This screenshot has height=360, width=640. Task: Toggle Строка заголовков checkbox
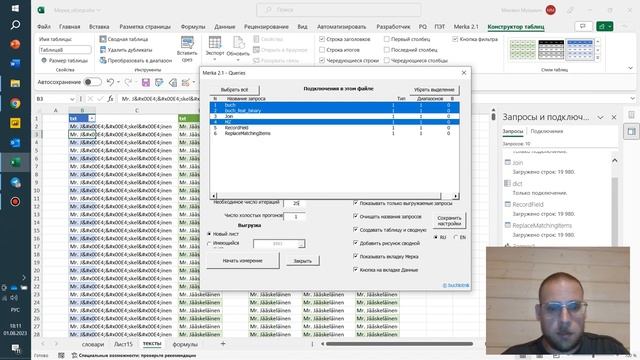322,39
